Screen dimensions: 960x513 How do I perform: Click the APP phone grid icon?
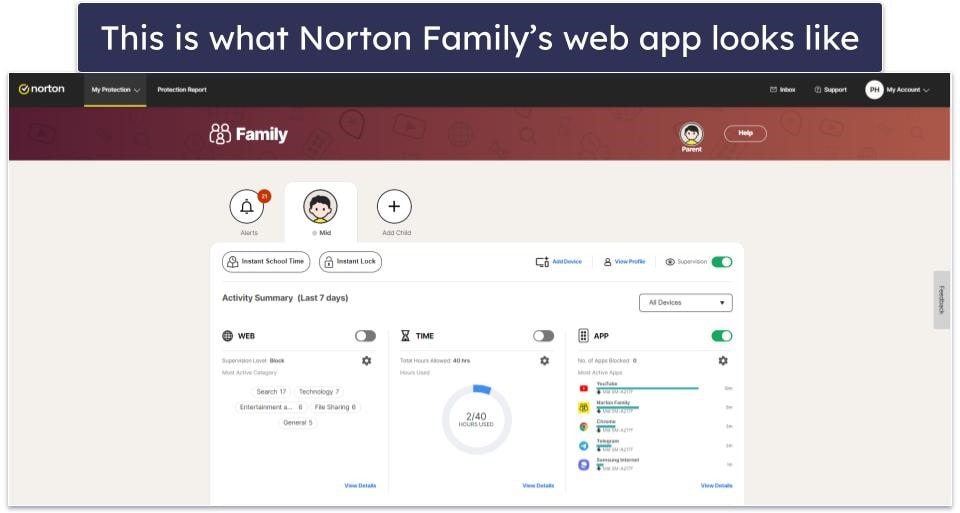coord(583,336)
